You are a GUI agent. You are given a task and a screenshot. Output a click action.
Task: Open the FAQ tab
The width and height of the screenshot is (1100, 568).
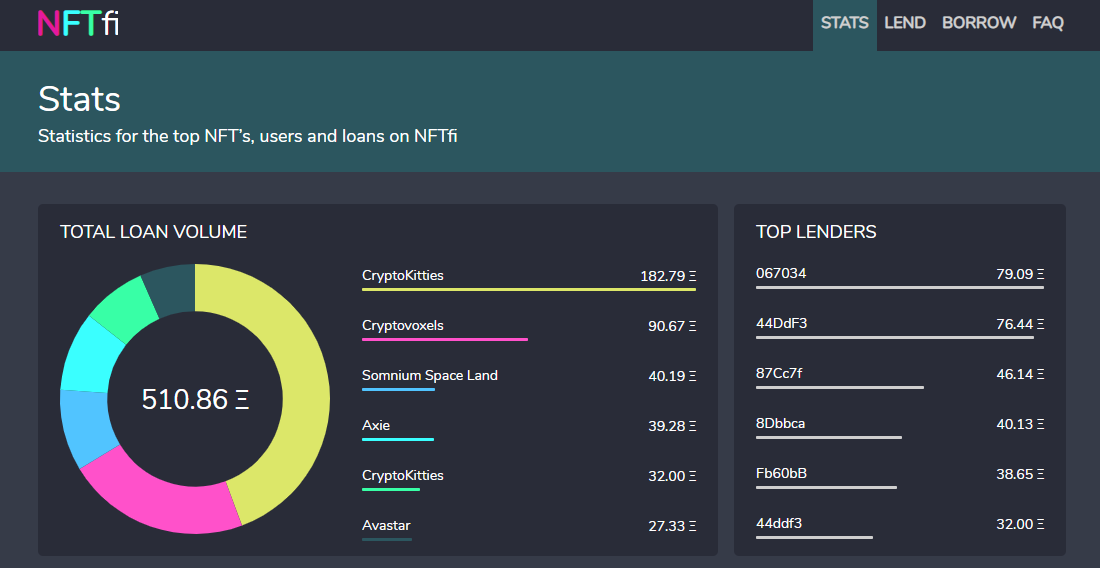tap(1047, 23)
